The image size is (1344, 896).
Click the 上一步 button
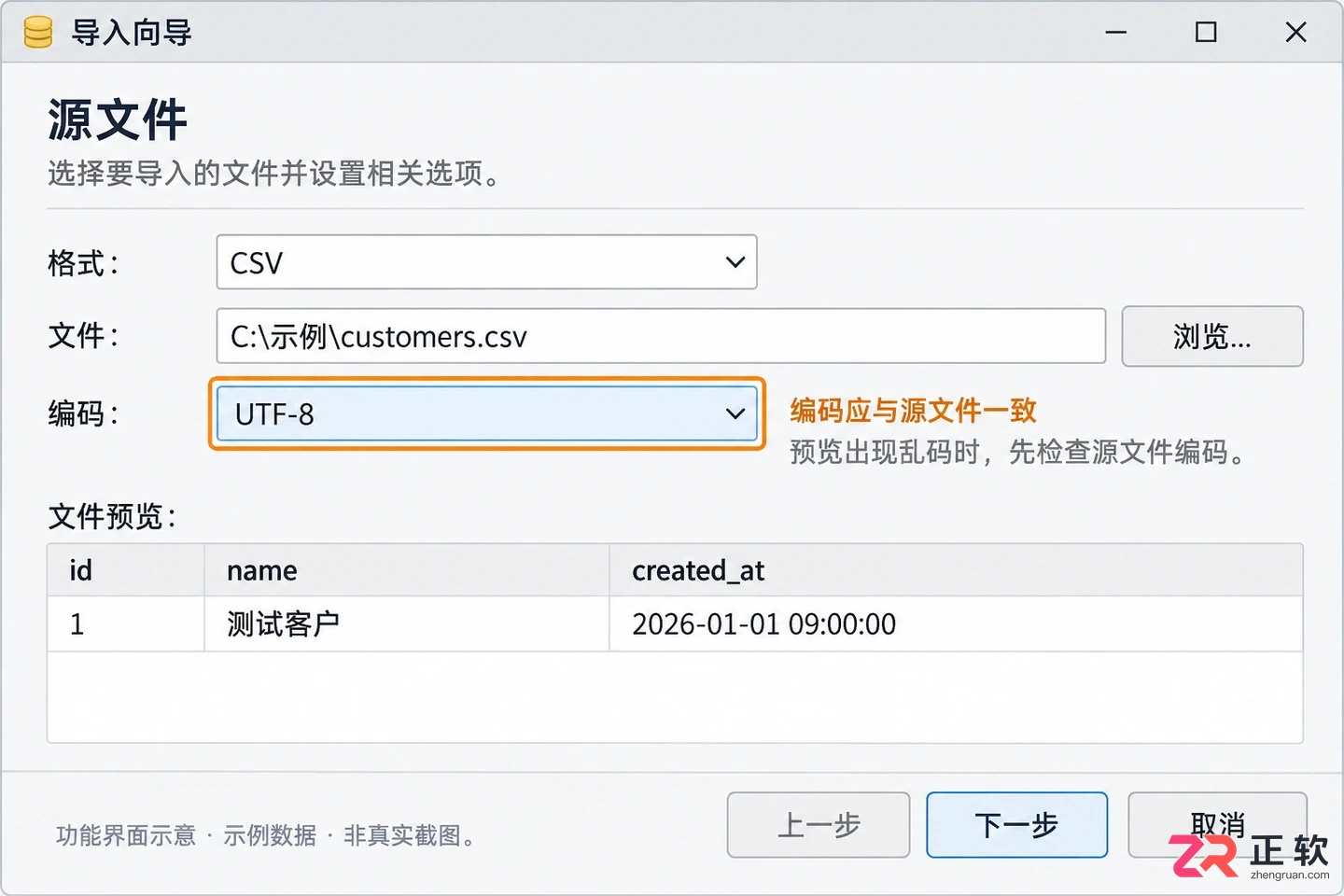(819, 825)
